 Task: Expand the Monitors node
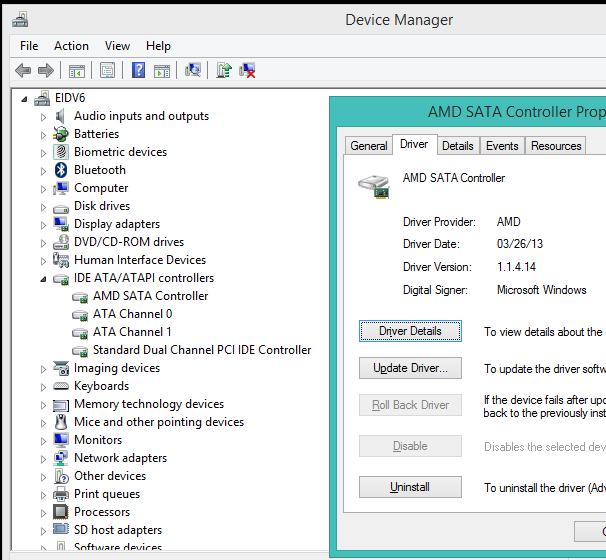(x=43, y=441)
